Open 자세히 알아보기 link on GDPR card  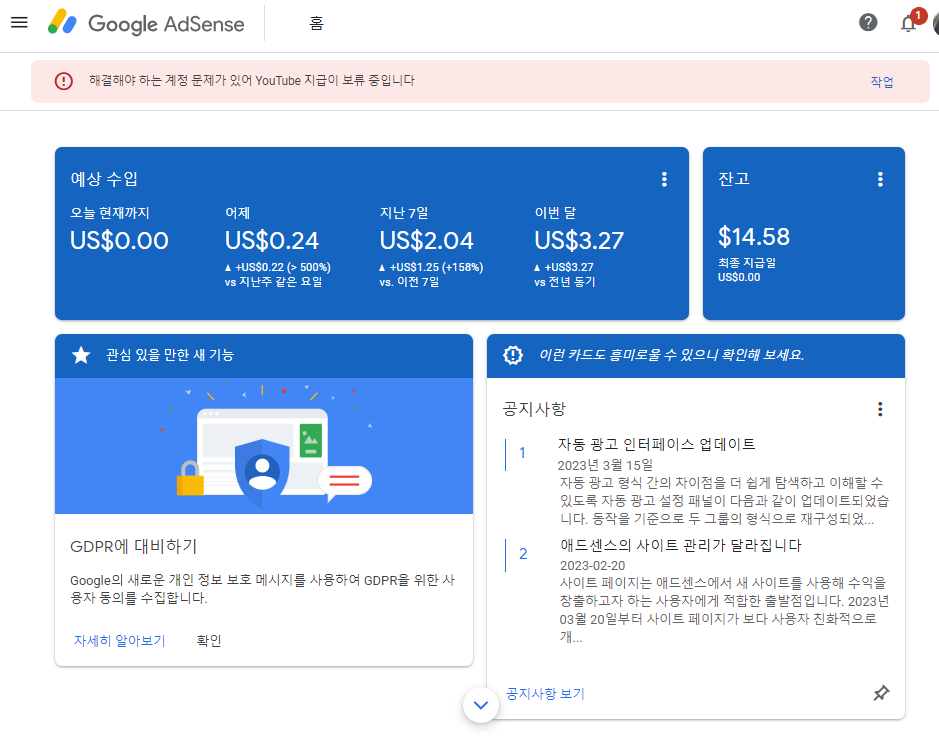(119, 641)
